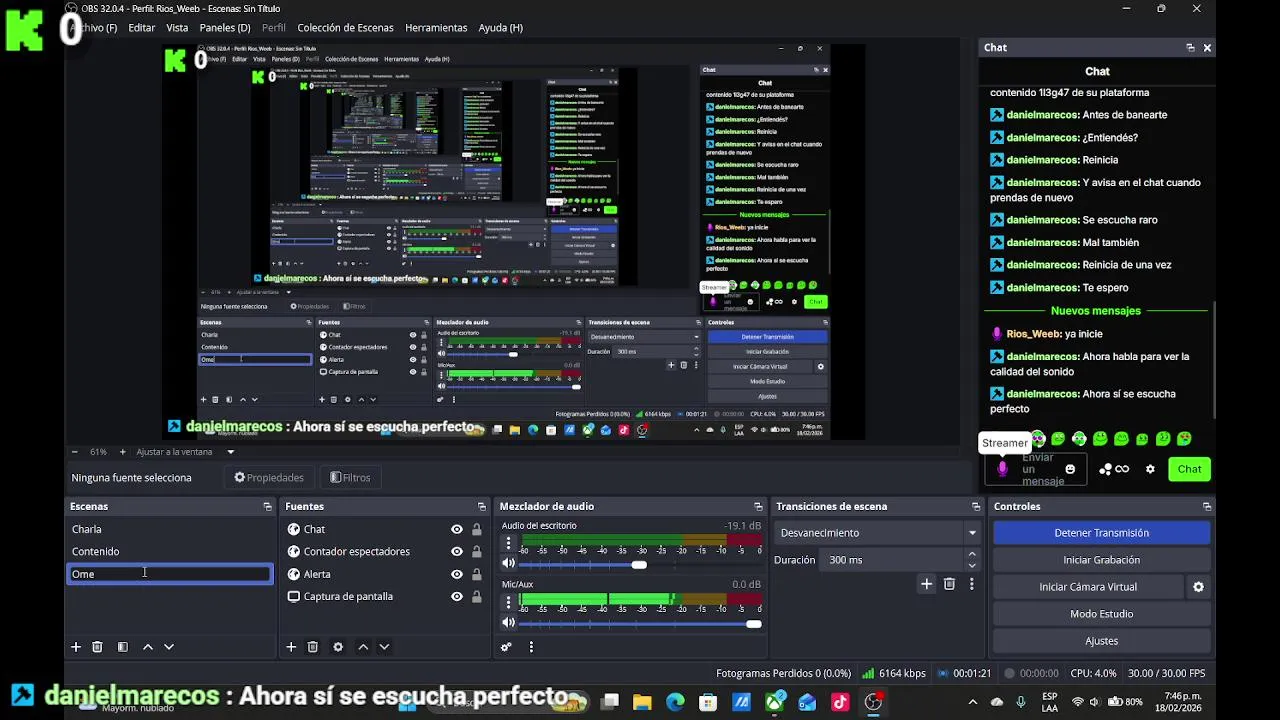Move scene down with the down arrow
Screen dimensions: 1280x720
[x=169, y=647]
